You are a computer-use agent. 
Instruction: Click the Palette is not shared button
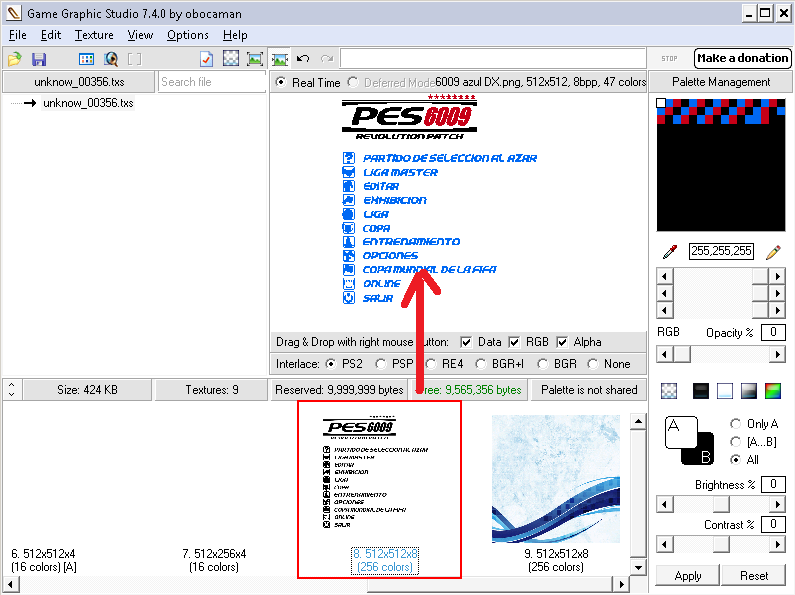tap(589, 390)
